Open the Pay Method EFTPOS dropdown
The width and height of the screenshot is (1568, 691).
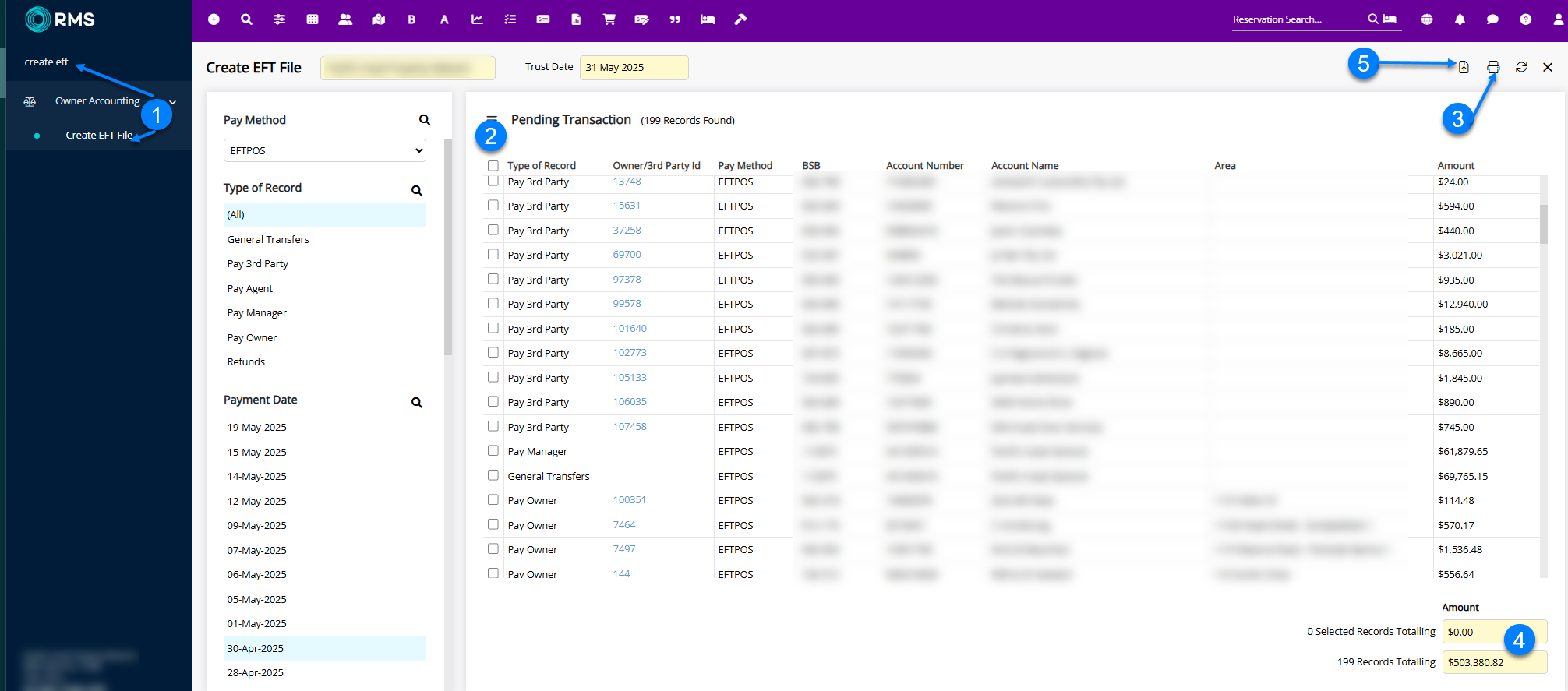coord(324,150)
